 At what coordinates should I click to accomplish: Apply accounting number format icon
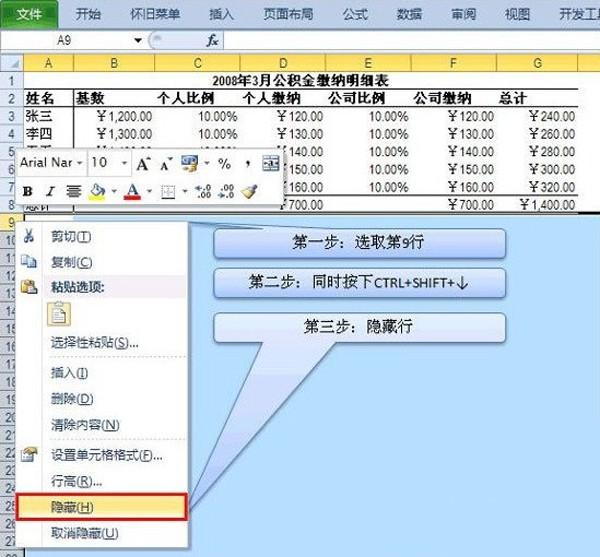tap(190, 163)
